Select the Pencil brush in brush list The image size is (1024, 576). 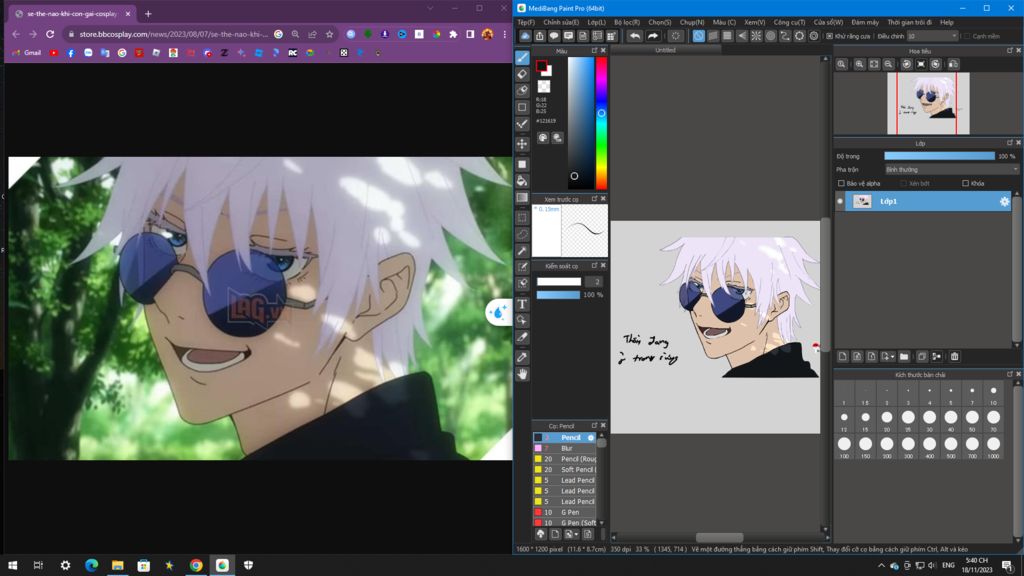[x=566, y=438]
